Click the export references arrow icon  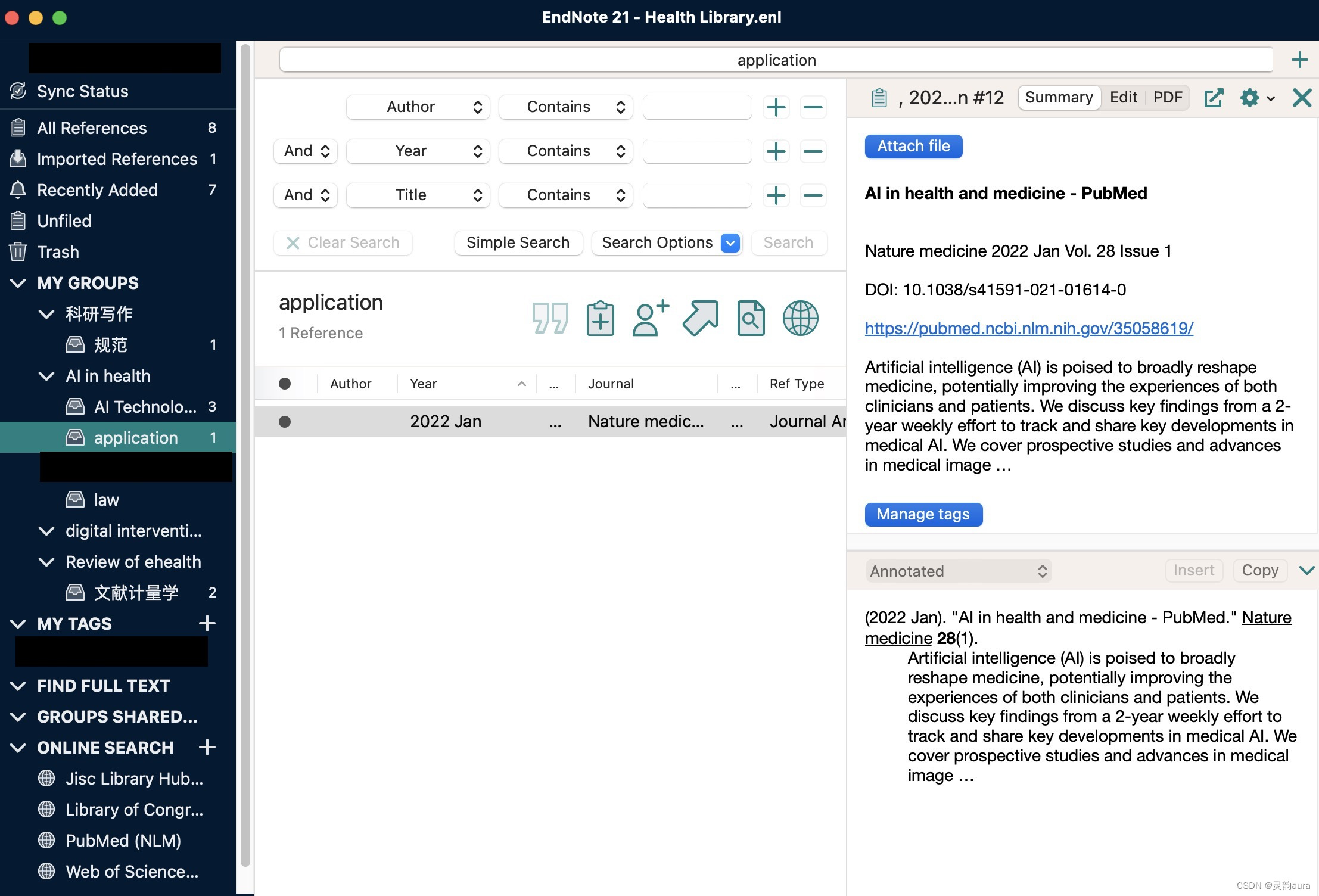[700, 318]
